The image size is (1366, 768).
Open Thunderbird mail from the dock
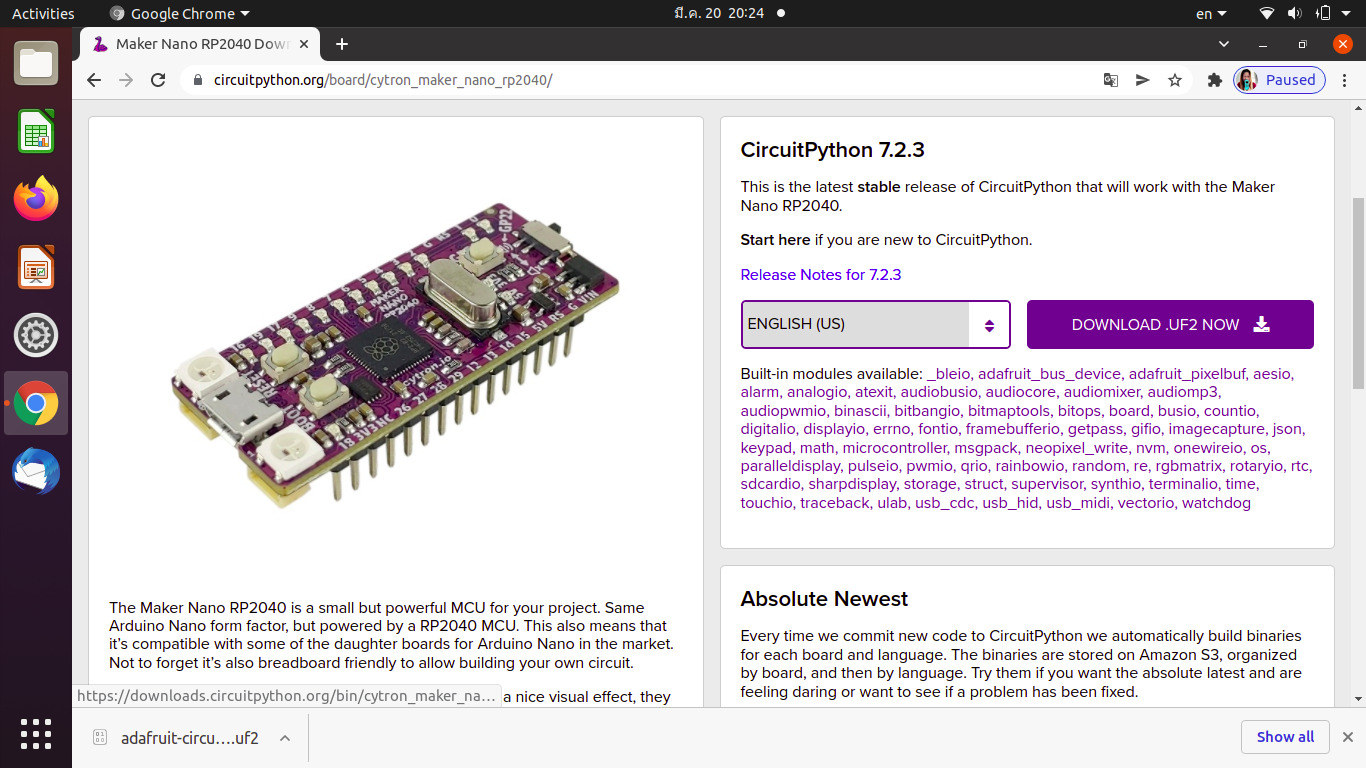click(x=36, y=471)
